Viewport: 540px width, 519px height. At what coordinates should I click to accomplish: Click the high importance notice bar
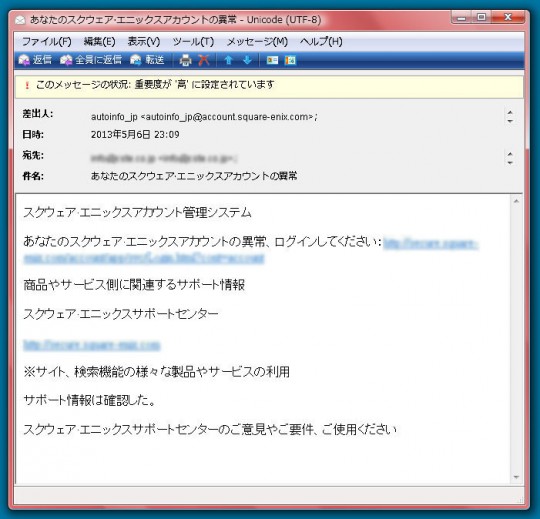coord(269,86)
